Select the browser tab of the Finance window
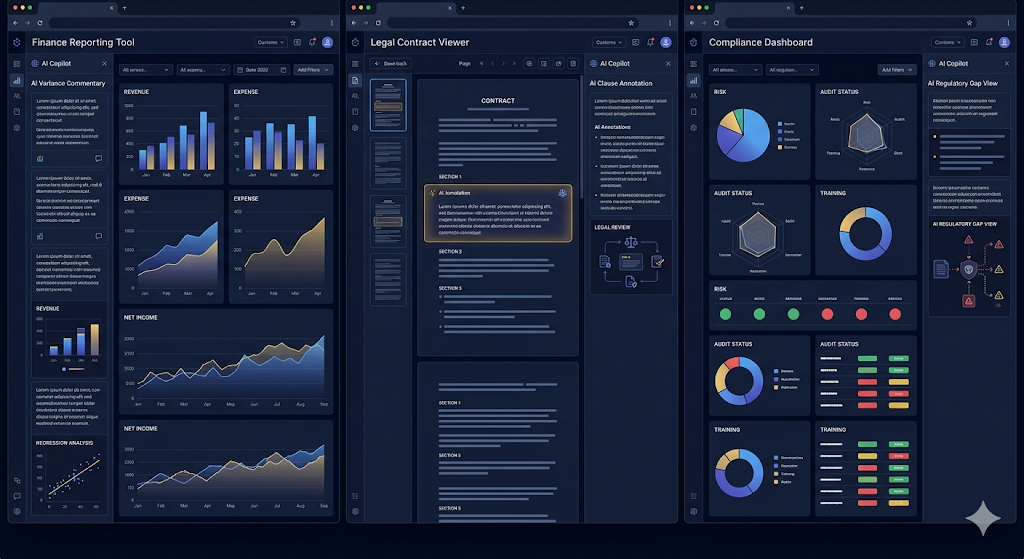This screenshot has width=1024, height=559. (x=77, y=8)
